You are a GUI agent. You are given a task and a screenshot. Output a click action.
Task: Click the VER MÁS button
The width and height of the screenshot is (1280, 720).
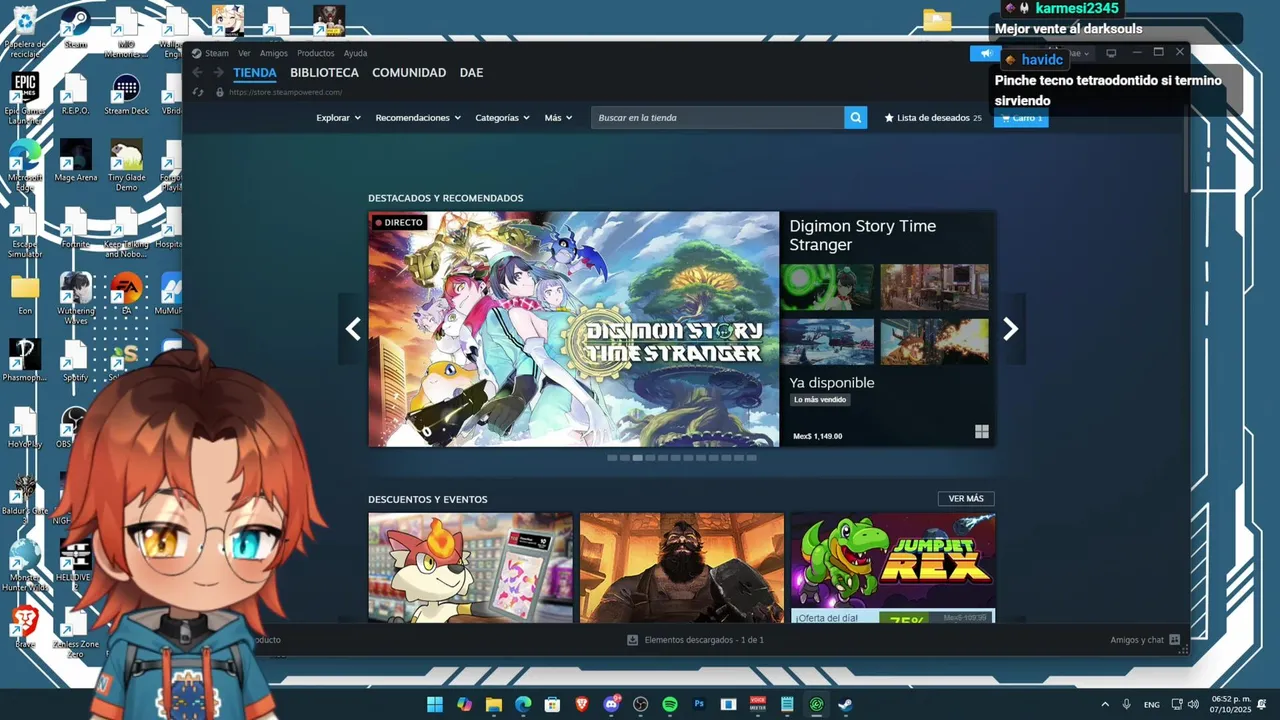point(966,499)
